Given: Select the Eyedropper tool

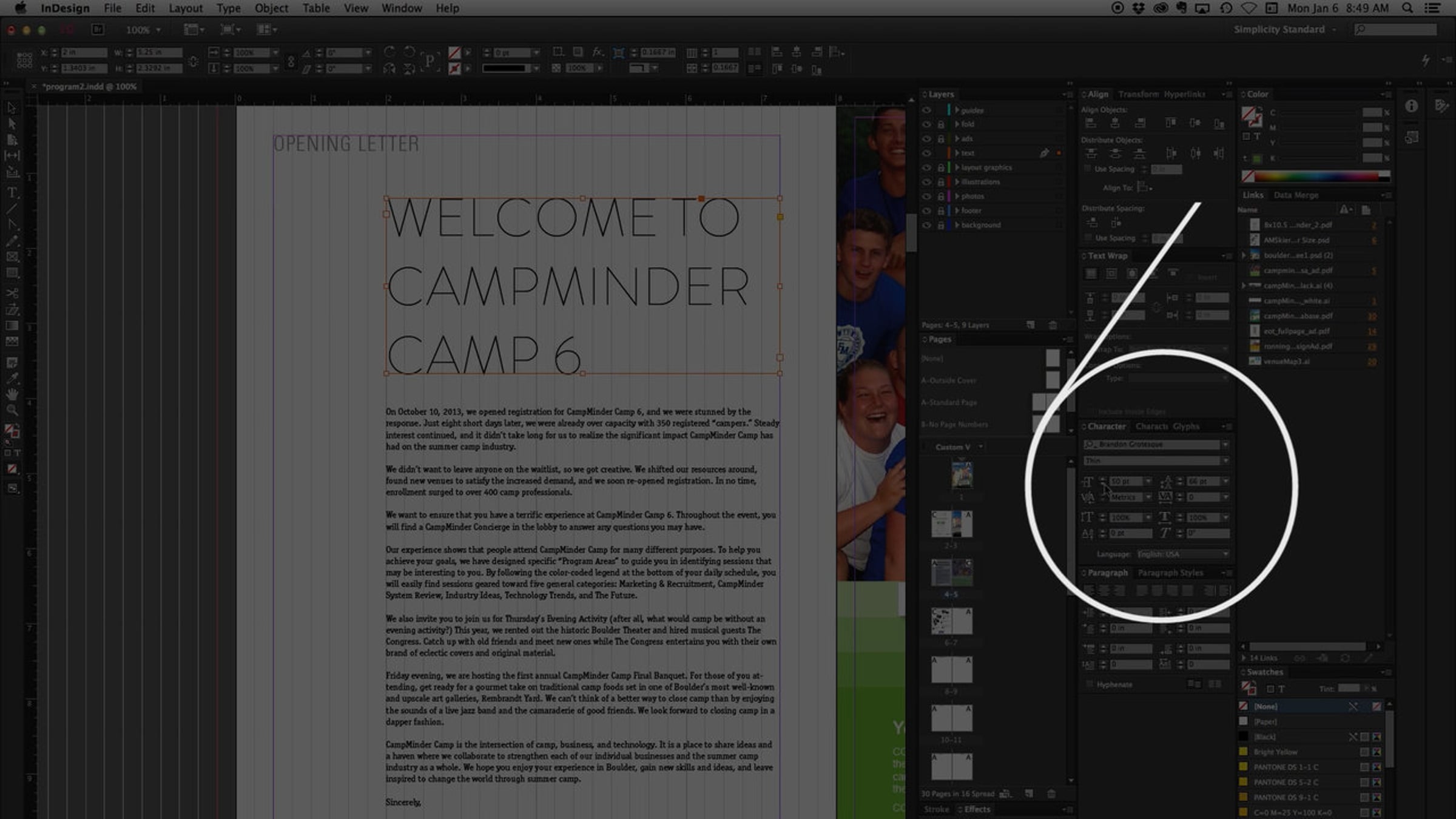Looking at the screenshot, I should 12,379.
